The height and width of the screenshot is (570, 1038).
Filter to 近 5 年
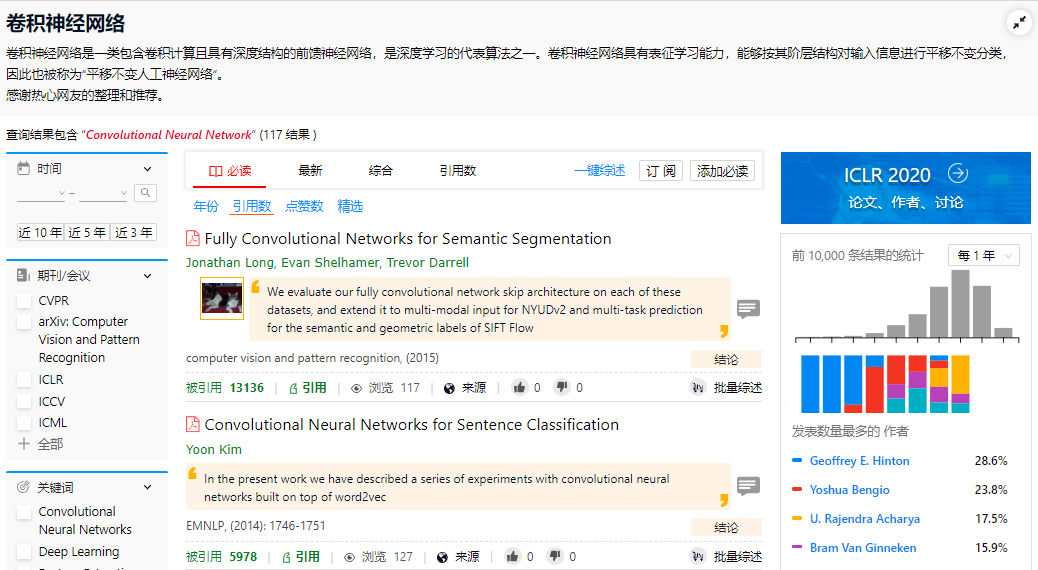[x=87, y=232]
